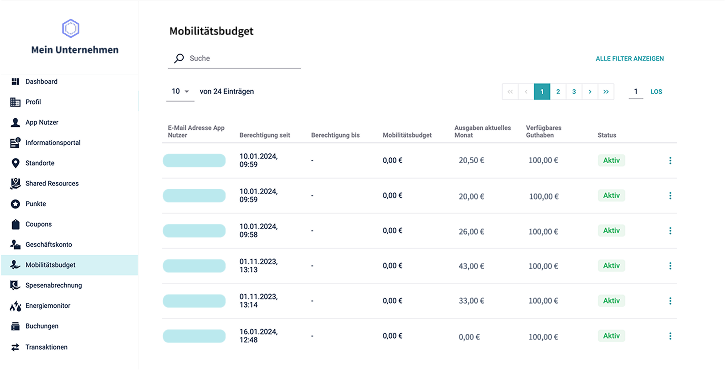Click the Aktiv status in 20,50 € row
725x371 pixels.
(611, 161)
